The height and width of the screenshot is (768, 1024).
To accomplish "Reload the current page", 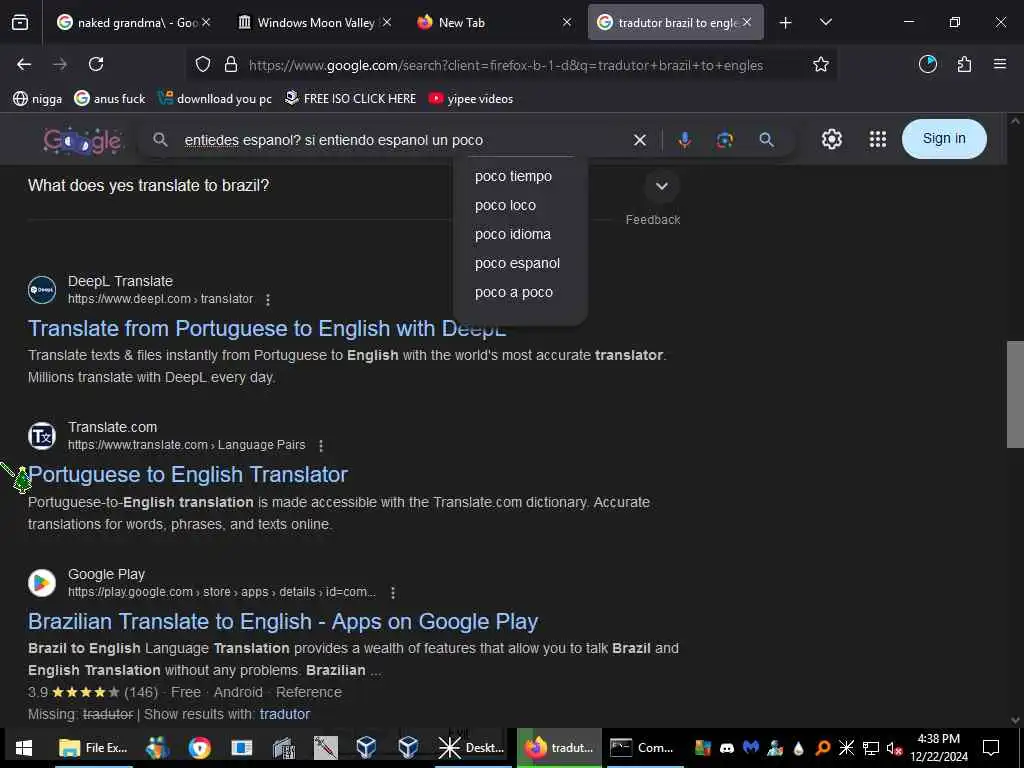I will (96, 64).
